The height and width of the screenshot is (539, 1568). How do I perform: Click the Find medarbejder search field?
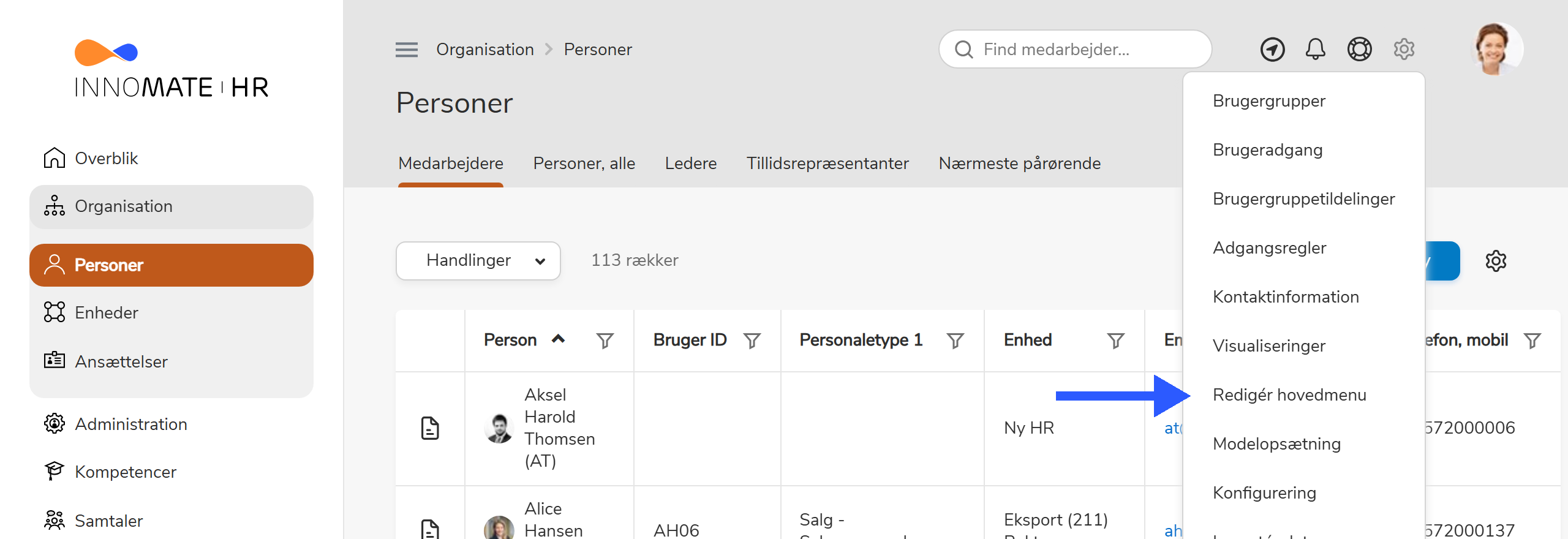click(1076, 50)
